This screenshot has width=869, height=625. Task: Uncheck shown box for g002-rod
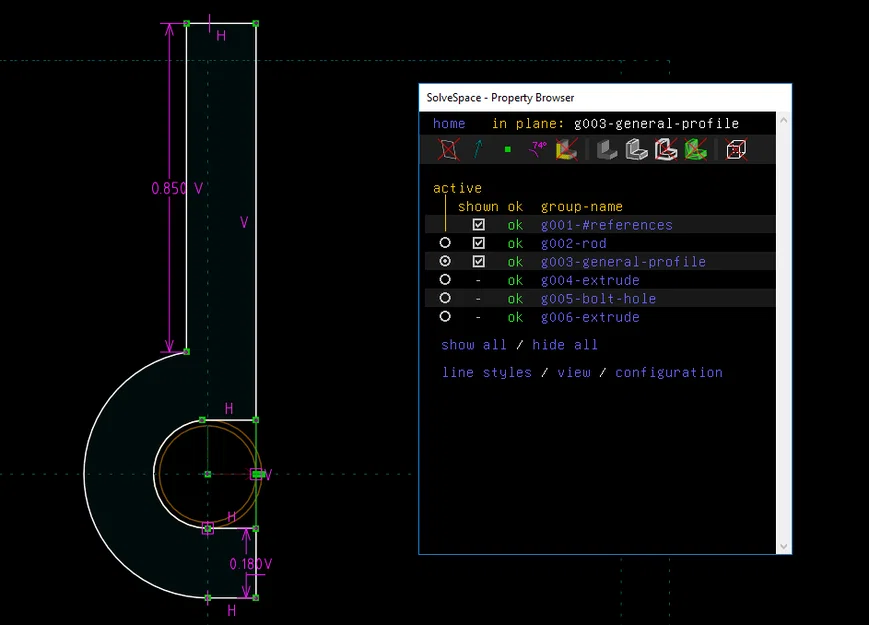pos(479,243)
